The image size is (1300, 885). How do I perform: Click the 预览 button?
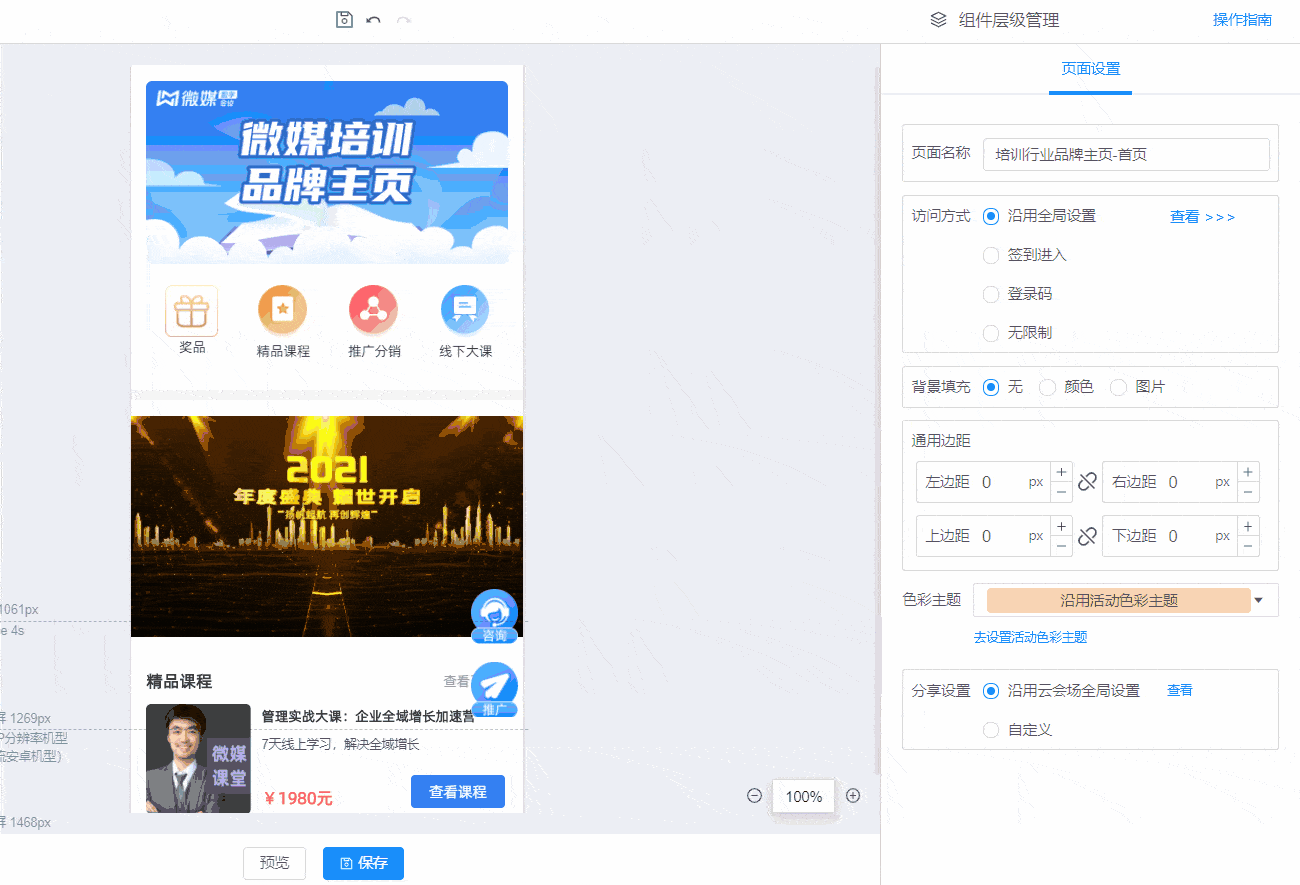pyautogui.click(x=274, y=863)
